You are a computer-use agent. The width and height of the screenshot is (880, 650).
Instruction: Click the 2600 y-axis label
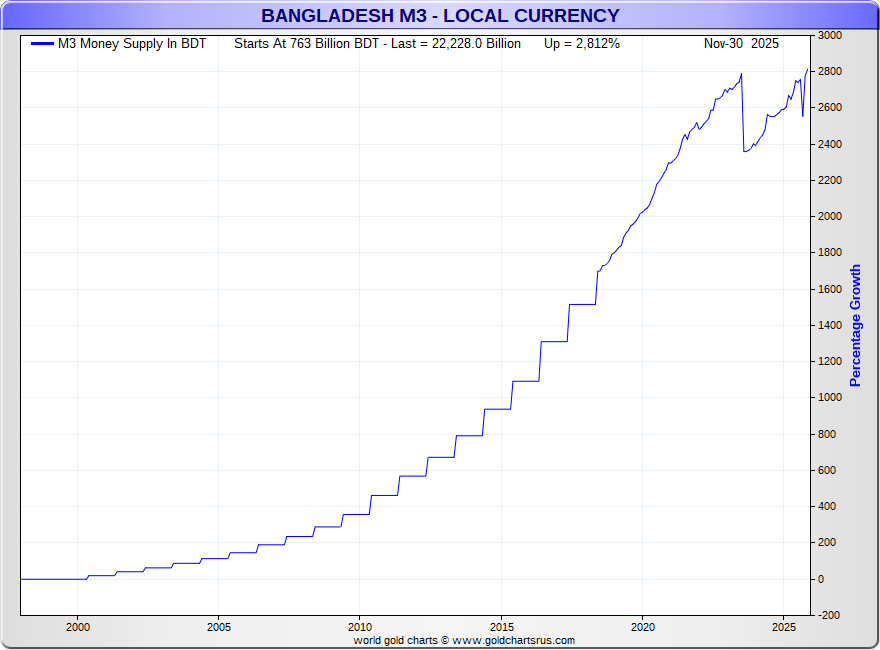(x=829, y=107)
